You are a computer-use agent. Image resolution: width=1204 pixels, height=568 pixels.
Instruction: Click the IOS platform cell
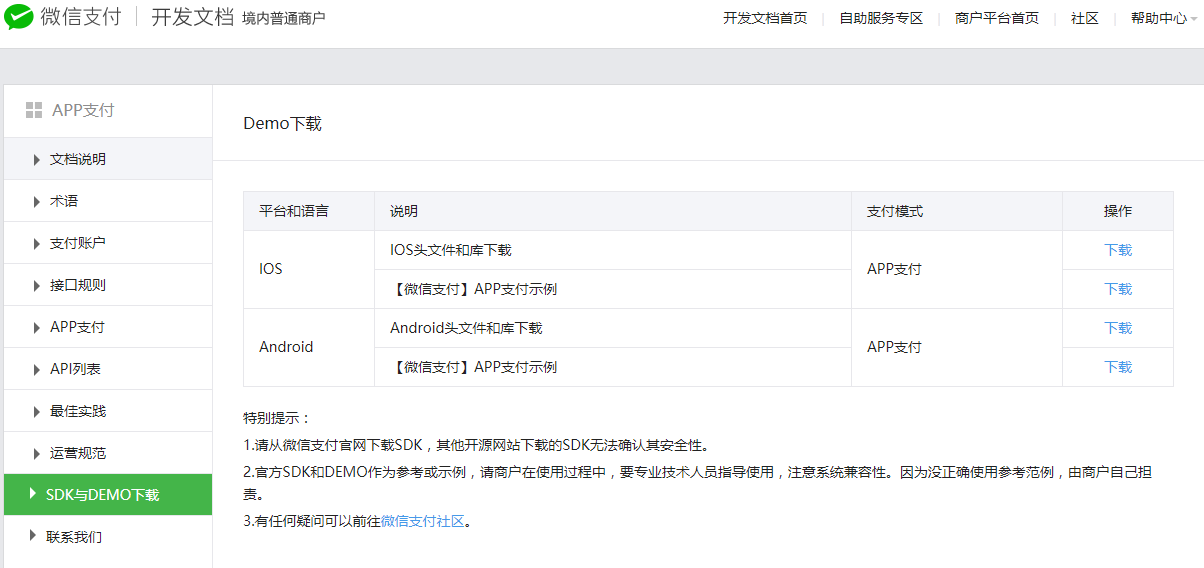309,269
